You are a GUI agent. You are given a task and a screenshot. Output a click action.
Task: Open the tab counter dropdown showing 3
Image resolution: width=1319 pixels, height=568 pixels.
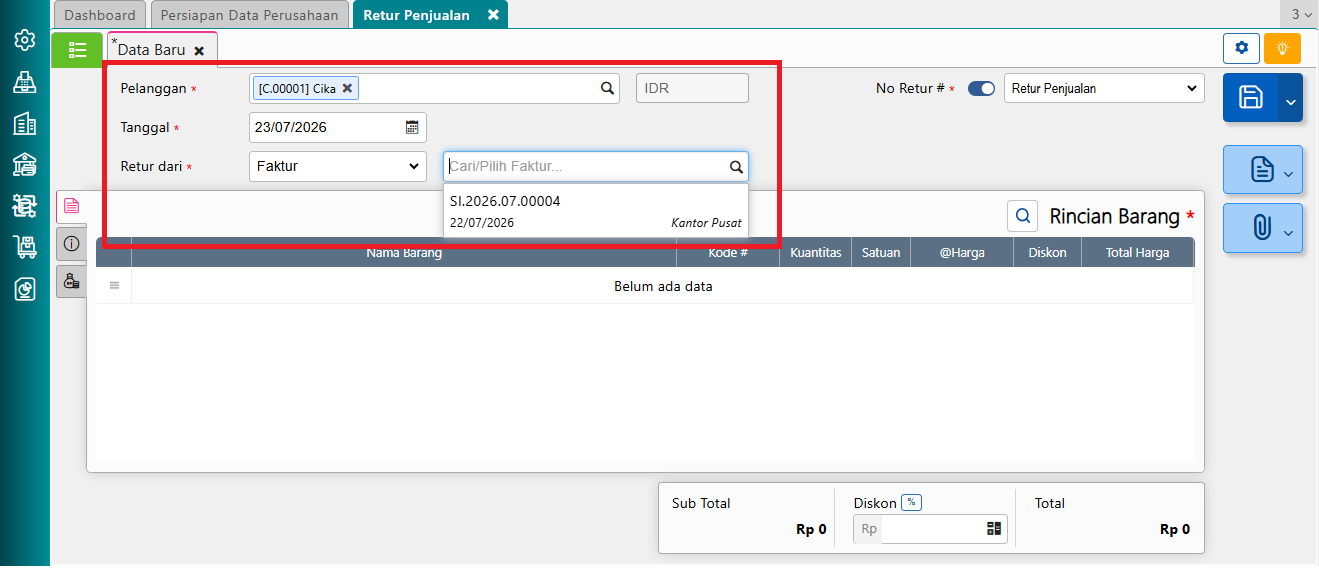point(1300,14)
